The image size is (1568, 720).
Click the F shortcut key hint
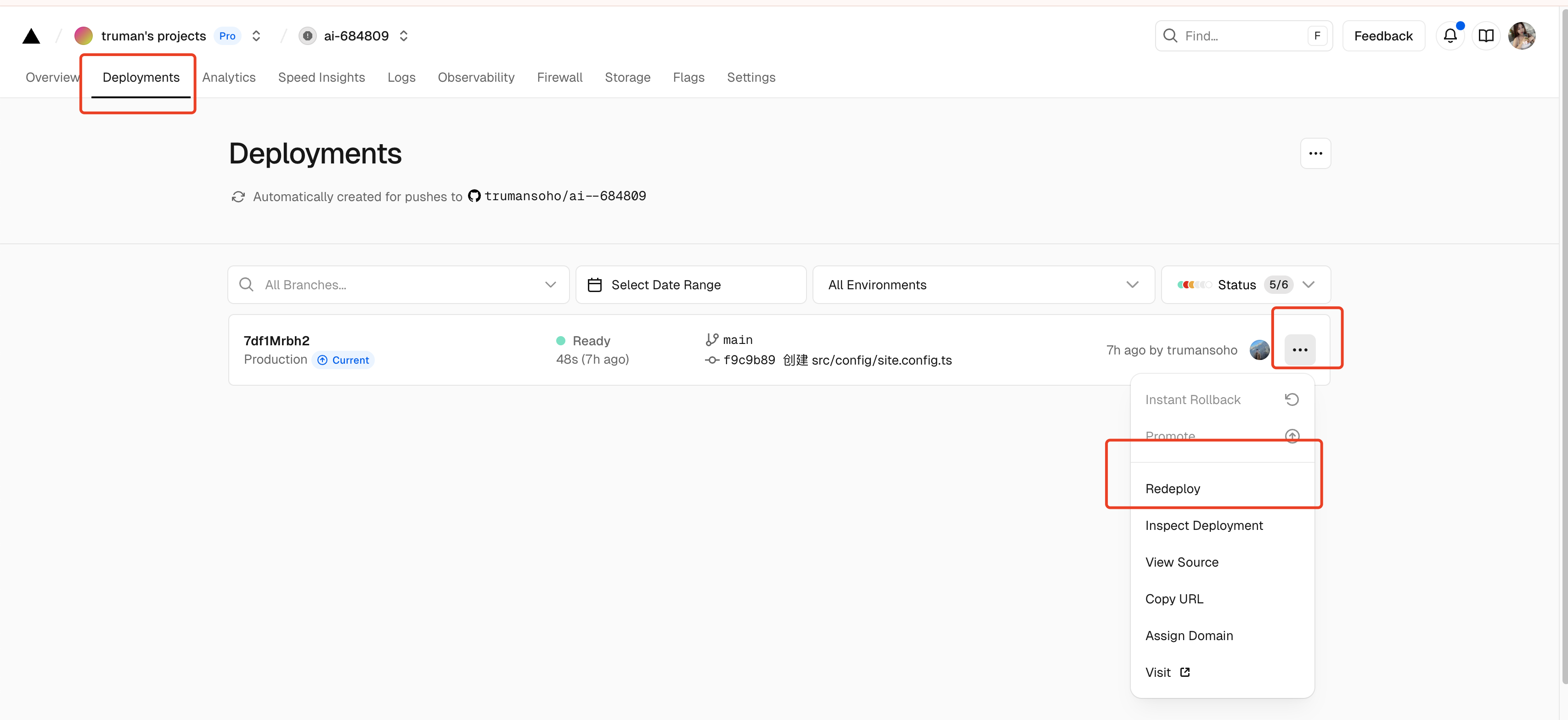tap(1317, 36)
